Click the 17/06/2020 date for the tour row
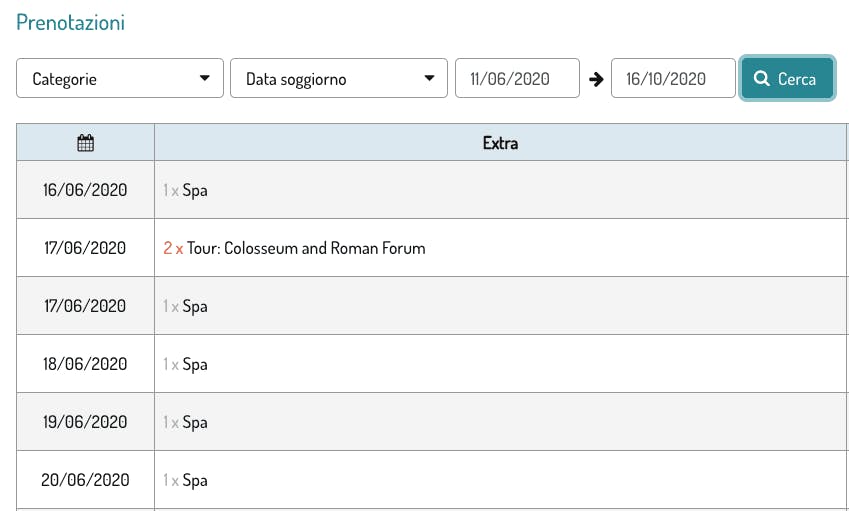This screenshot has width=849, height=511. [86, 248]
